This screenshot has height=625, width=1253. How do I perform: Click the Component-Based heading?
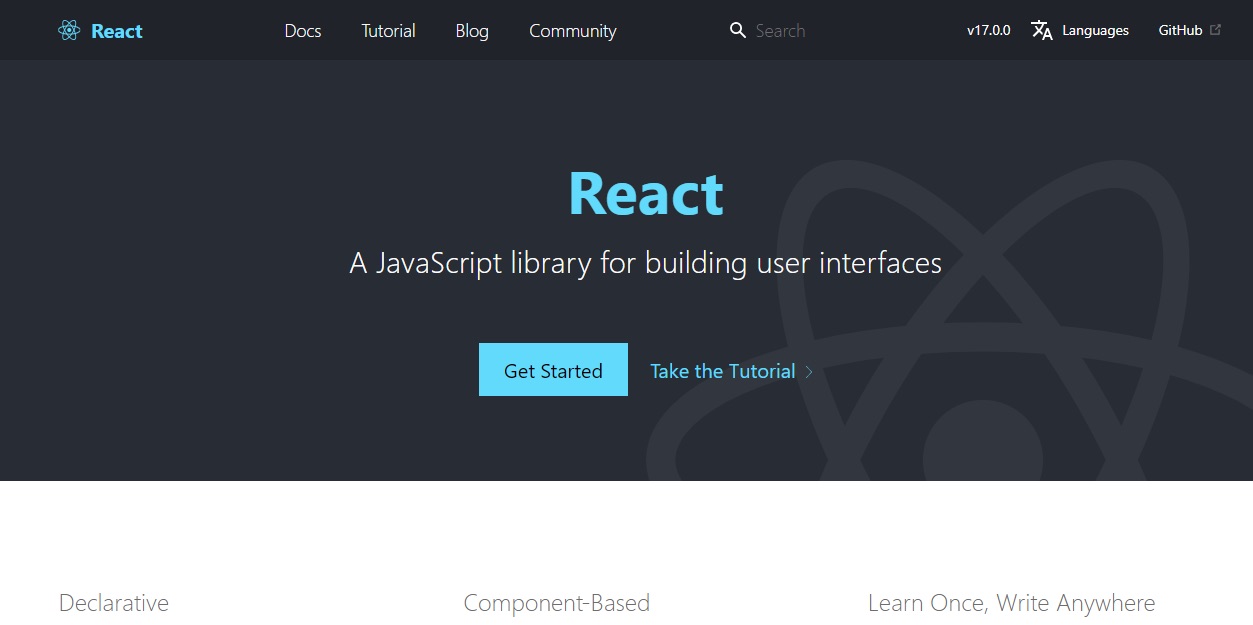tap(557, 603)
